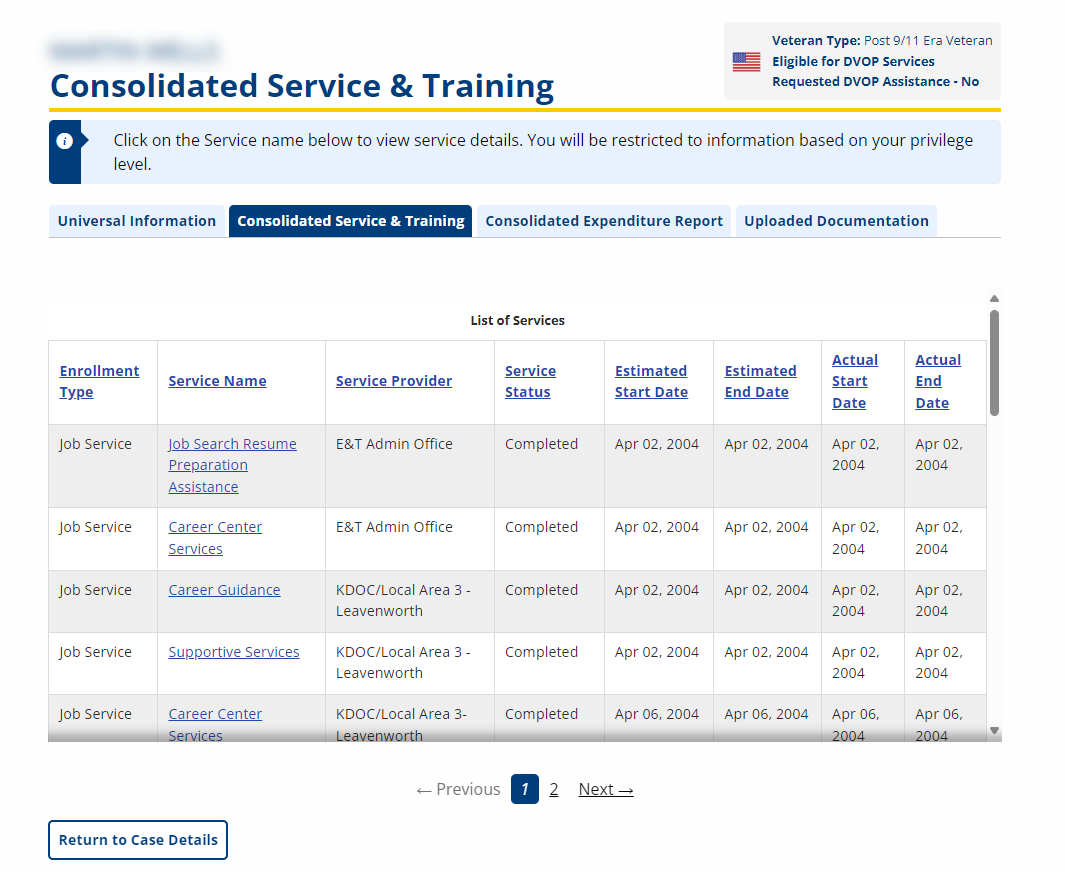Sort by Actual Start Date header

[x=855, y=382]
